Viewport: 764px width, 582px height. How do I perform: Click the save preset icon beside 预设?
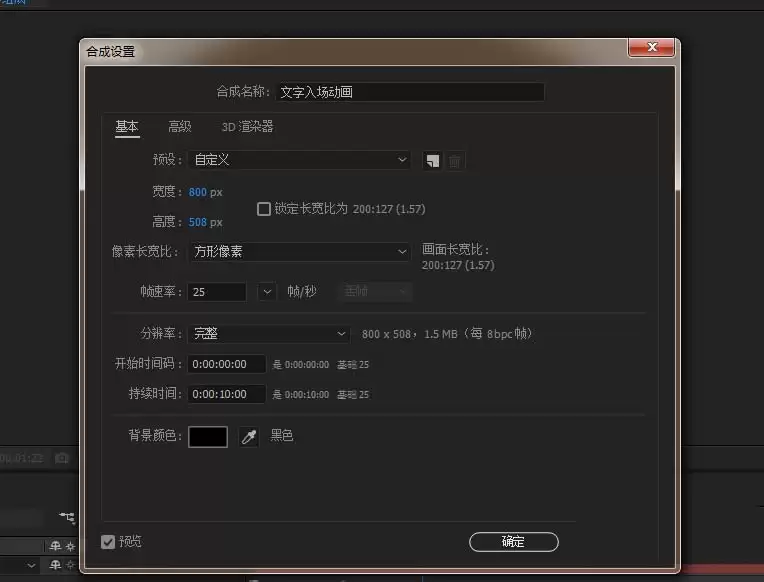point(433,160)
